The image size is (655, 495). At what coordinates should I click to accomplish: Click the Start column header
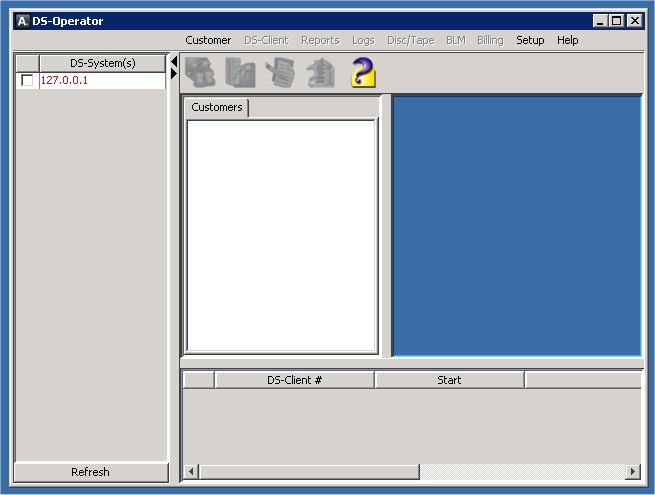click(449, 380)
